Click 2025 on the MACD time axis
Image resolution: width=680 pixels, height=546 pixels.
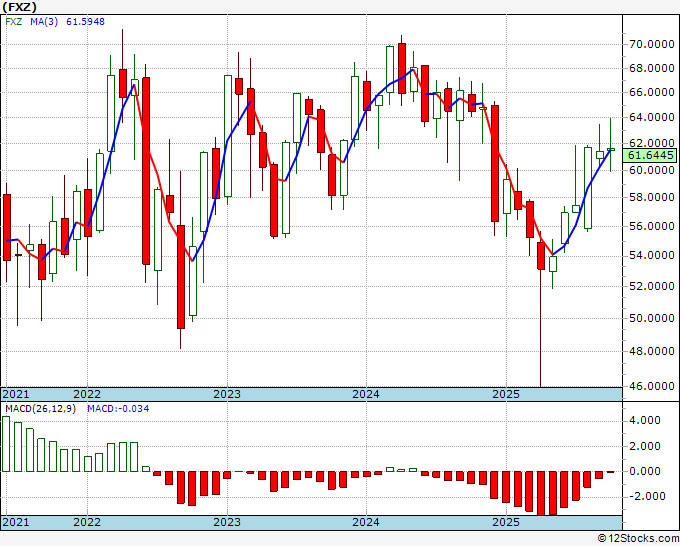coord(506,522)
